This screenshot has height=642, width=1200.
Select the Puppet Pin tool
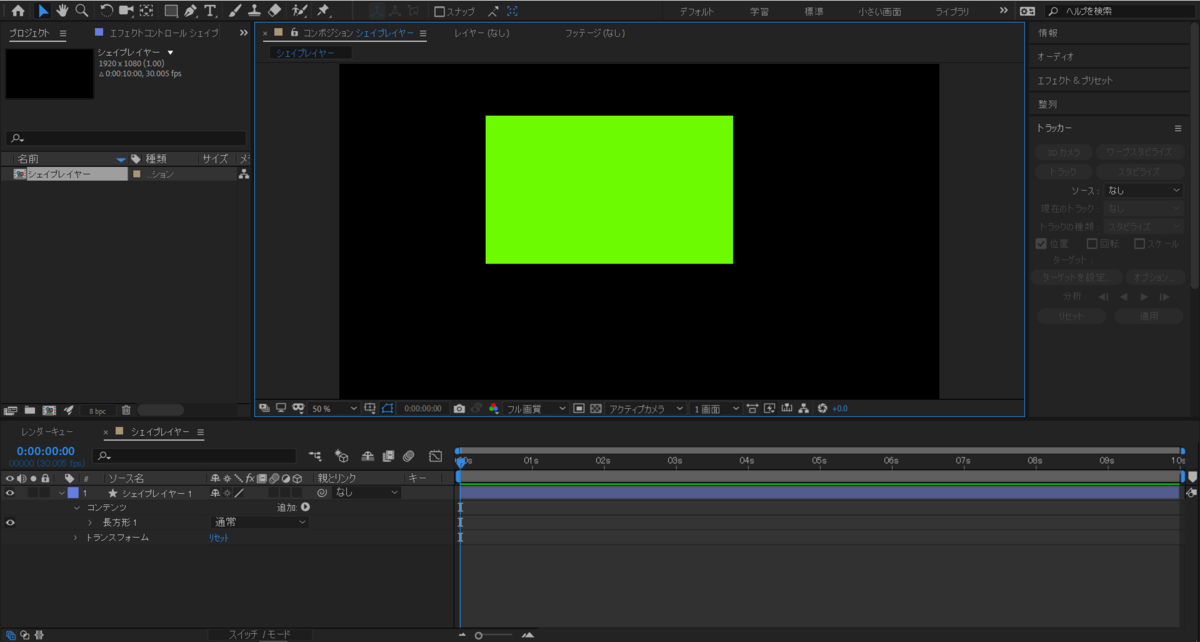click(x=324, y=11)
